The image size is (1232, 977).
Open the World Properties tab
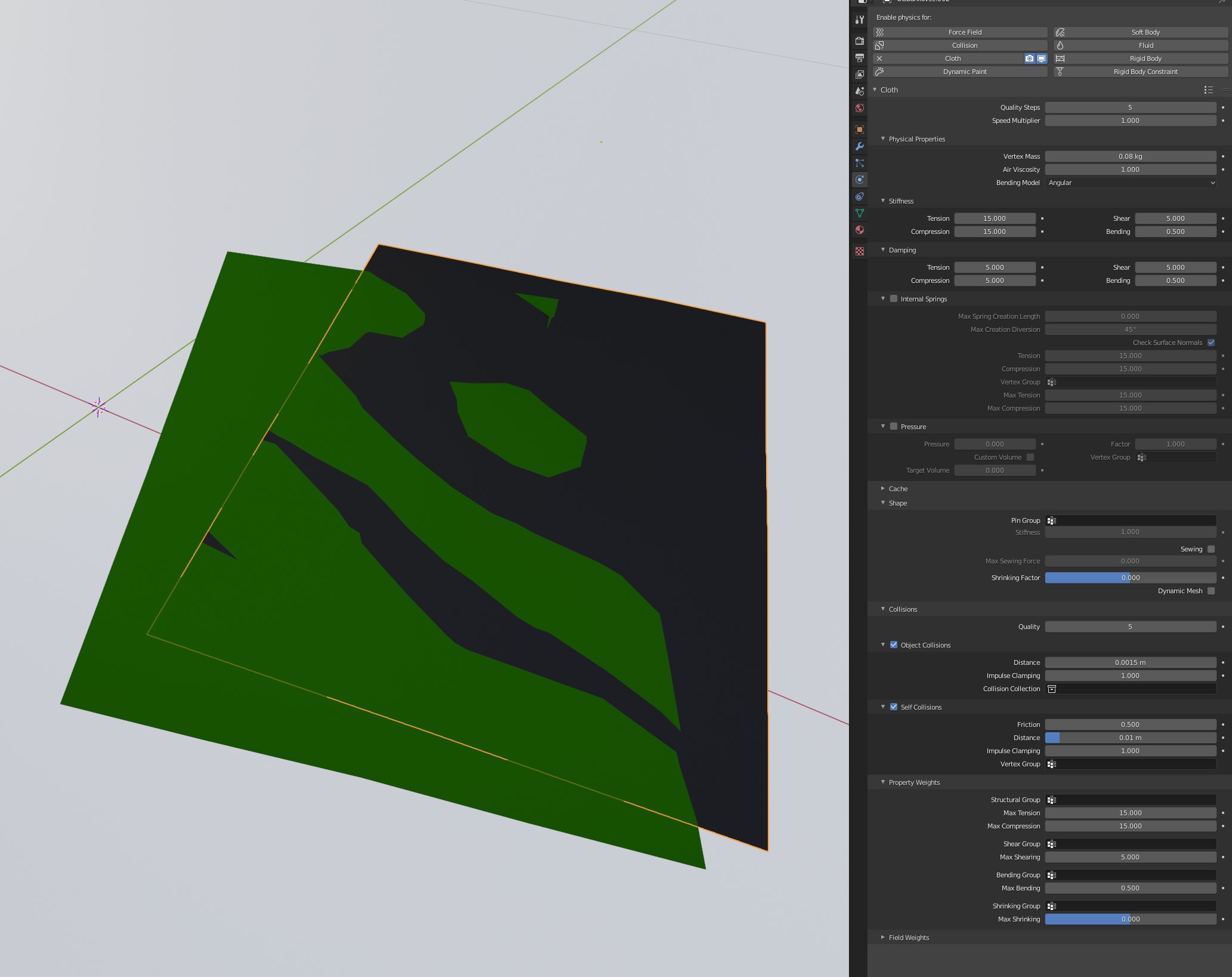tap(859, 108)
